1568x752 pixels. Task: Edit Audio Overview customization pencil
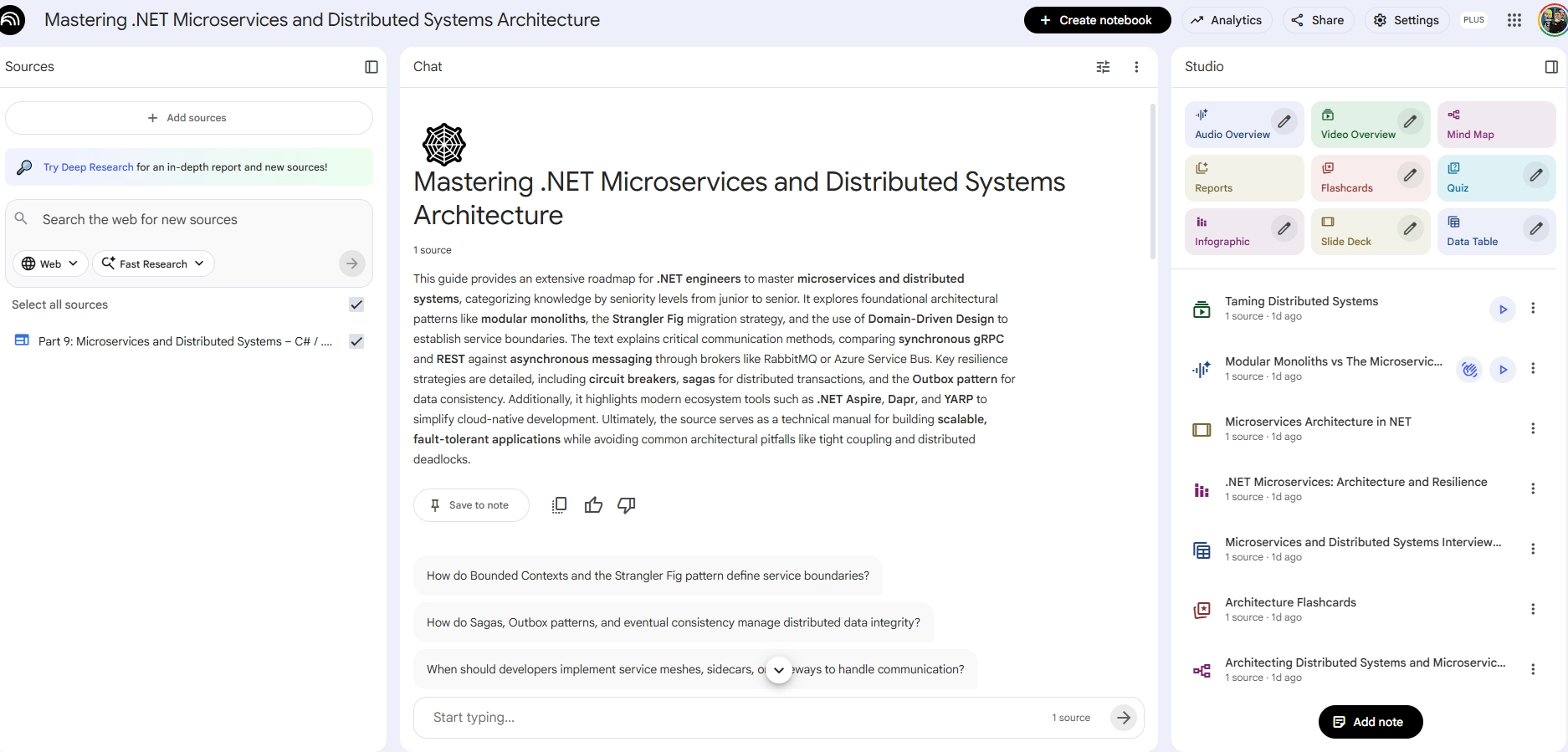[1284, 122]
